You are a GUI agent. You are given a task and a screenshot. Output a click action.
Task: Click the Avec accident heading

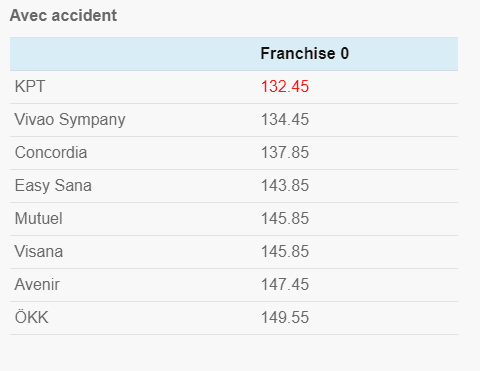[63, 16]
